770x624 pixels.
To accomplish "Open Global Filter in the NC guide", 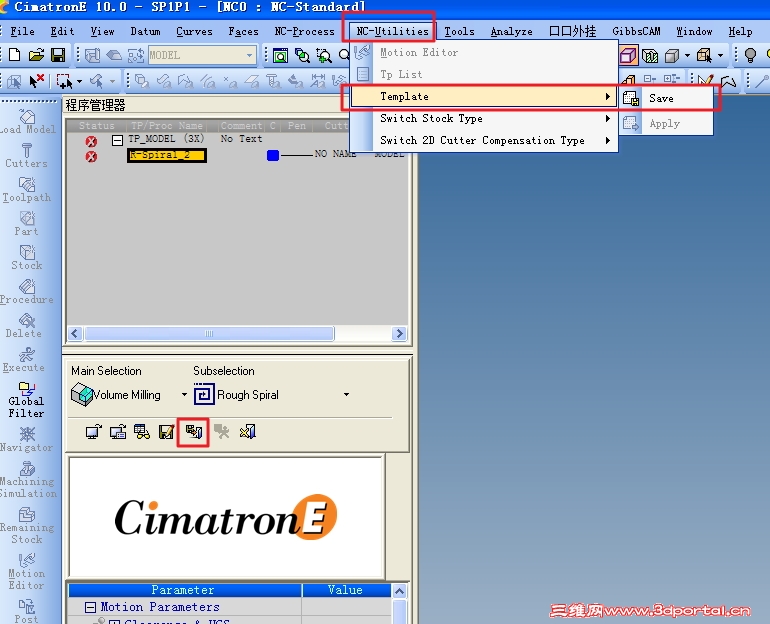I will pos(26,400).
